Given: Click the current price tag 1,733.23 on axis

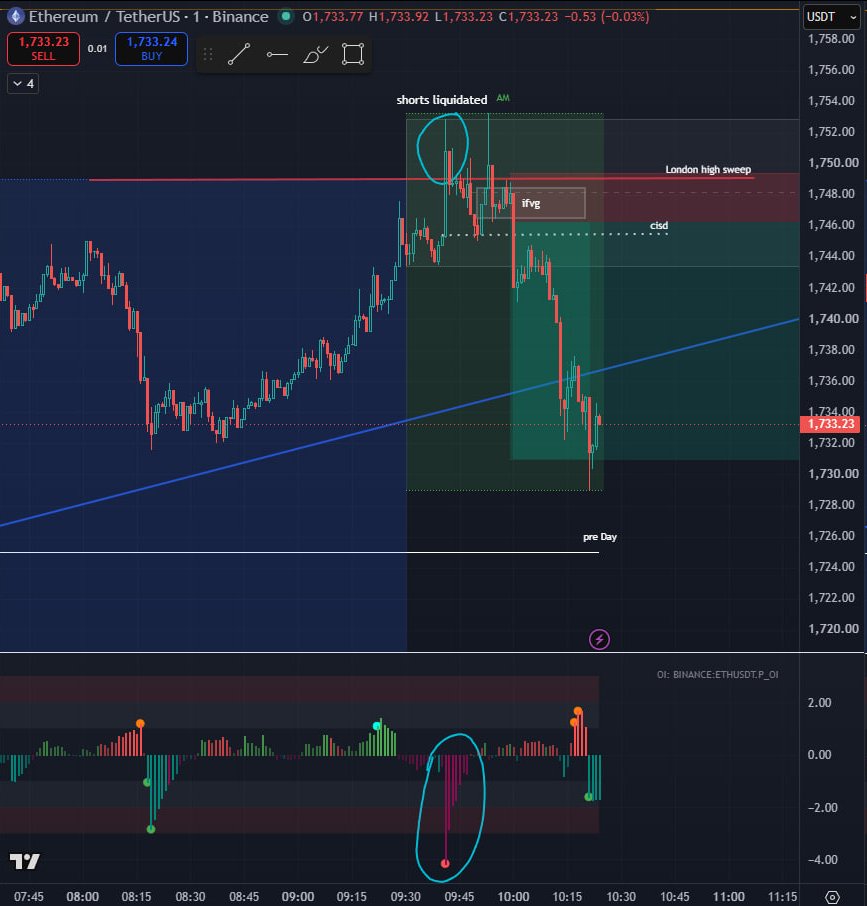Looking at the screenshot, I should click(x=830, y=424).
